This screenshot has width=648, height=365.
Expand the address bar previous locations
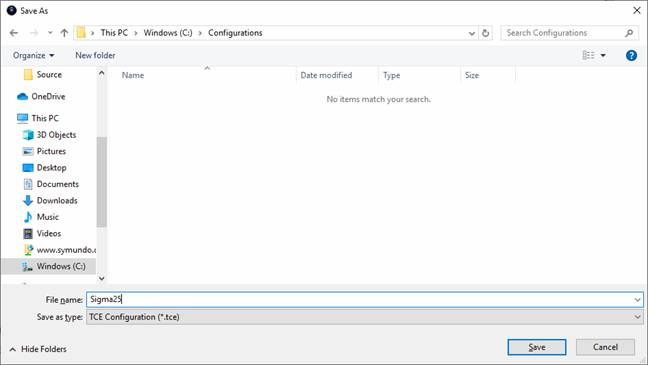[472, 33]
